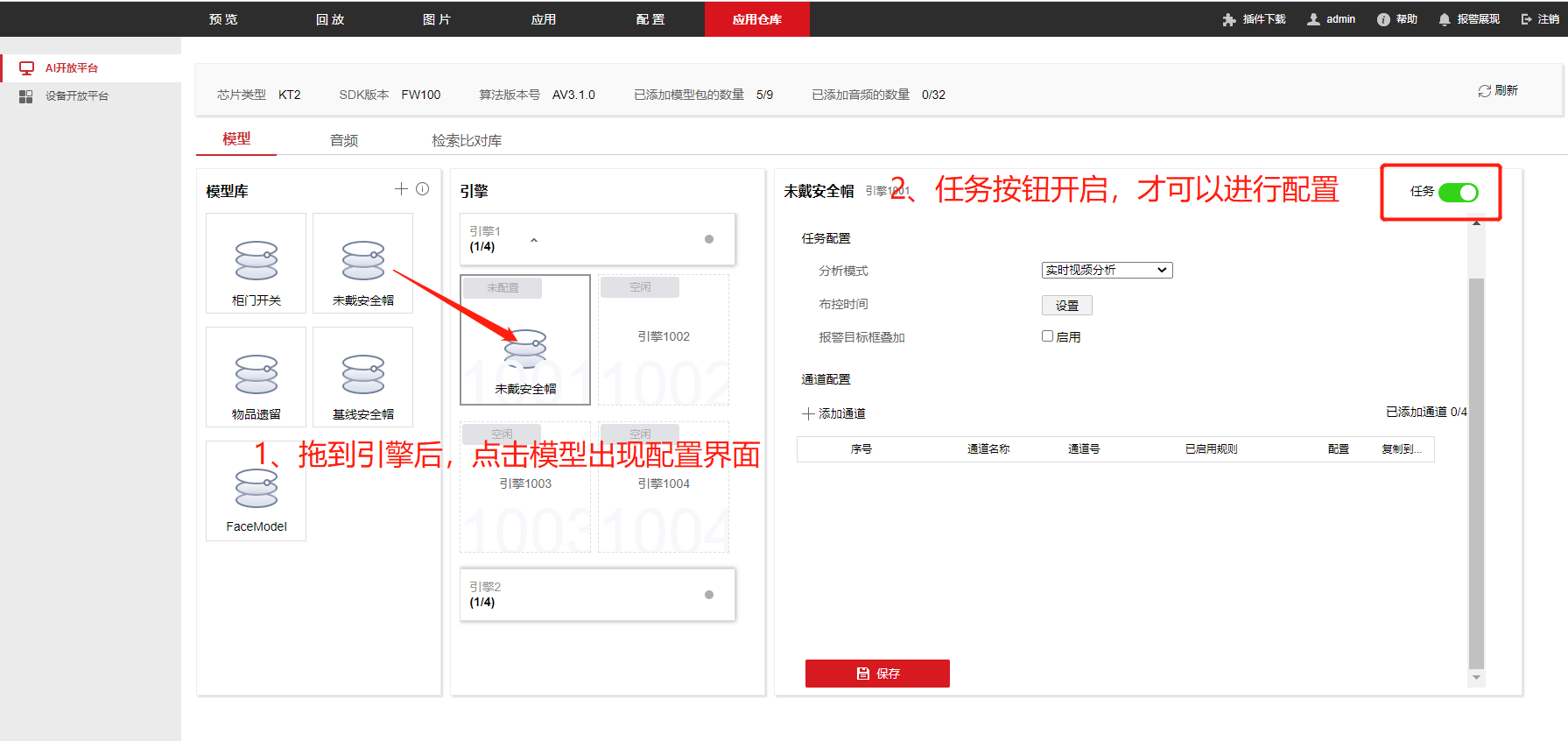Go to the 回放 menu
The height and width of the screenshot is (741, 1568).
(330, 19)
